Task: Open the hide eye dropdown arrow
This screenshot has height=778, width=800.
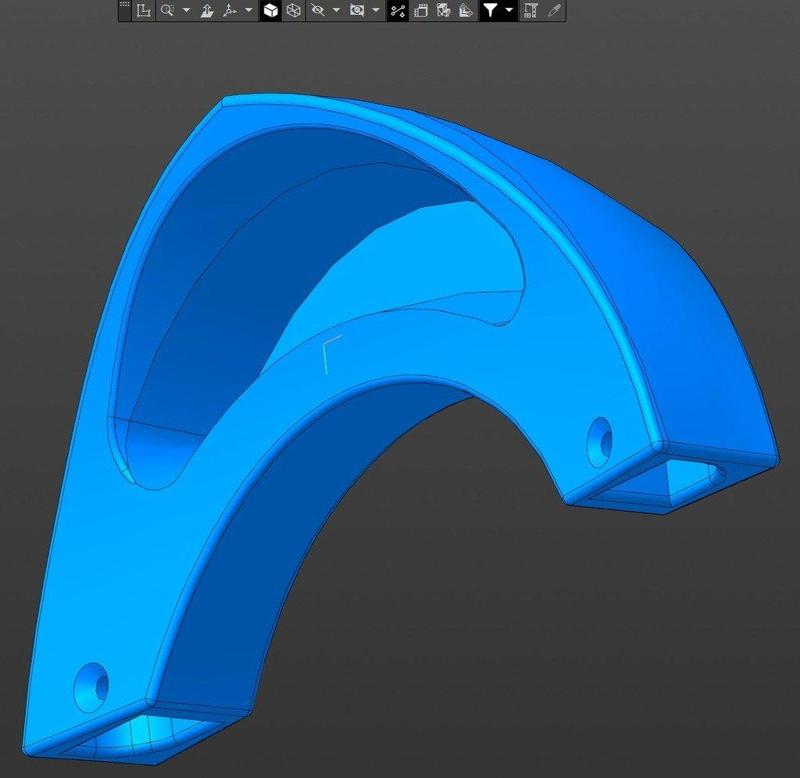Action: [x=336, y=11]
